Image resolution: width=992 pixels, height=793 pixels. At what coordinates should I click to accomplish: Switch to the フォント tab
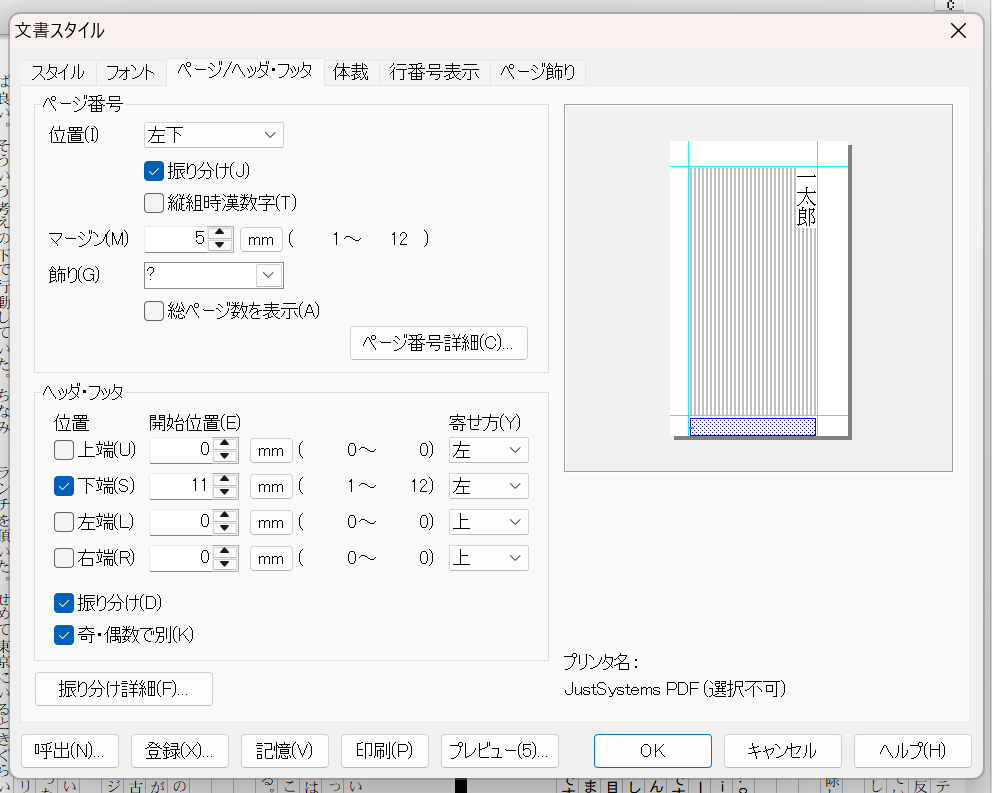(130, 72)
